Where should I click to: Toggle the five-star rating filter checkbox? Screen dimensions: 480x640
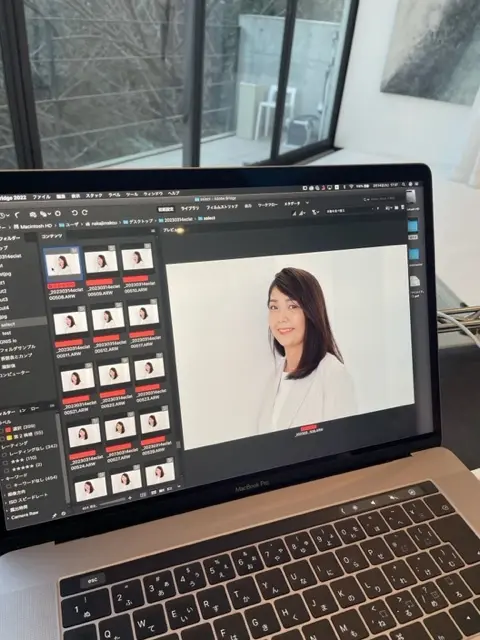pyautogui.click(x=5, y=471)
